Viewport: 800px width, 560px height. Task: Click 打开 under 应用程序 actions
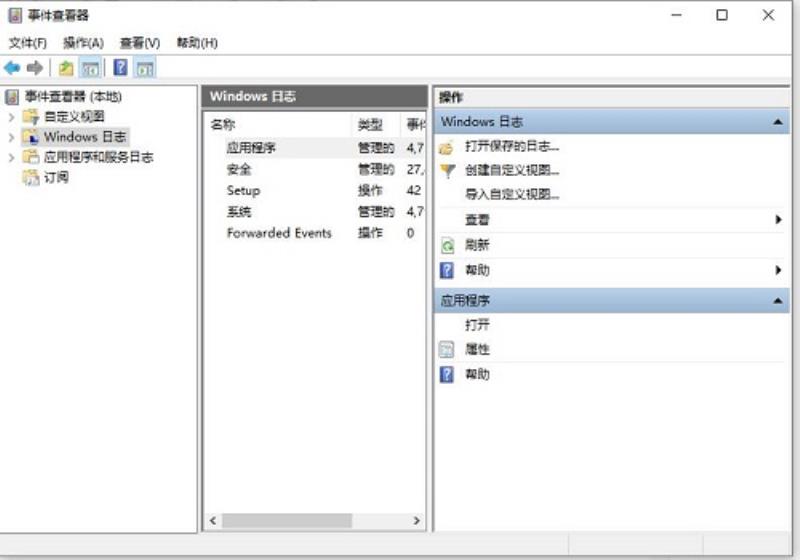click(477, 324)
